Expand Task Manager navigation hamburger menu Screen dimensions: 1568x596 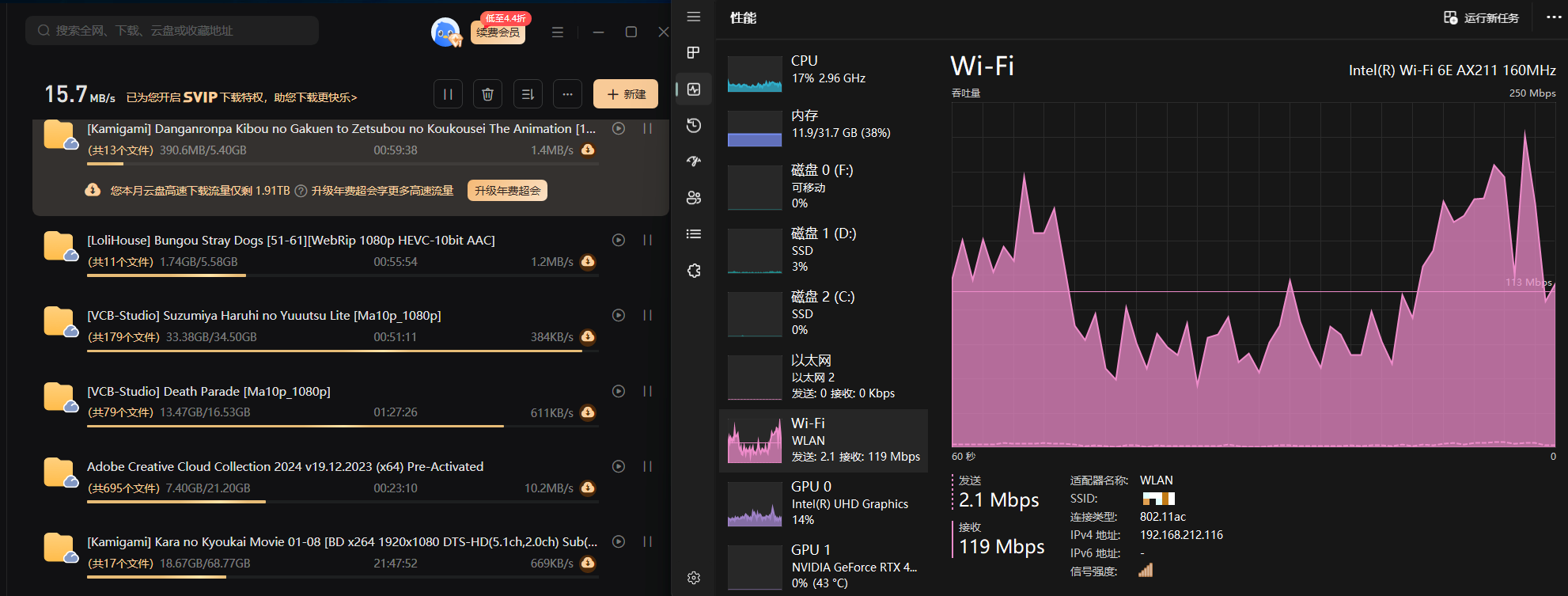click(694, 17)
